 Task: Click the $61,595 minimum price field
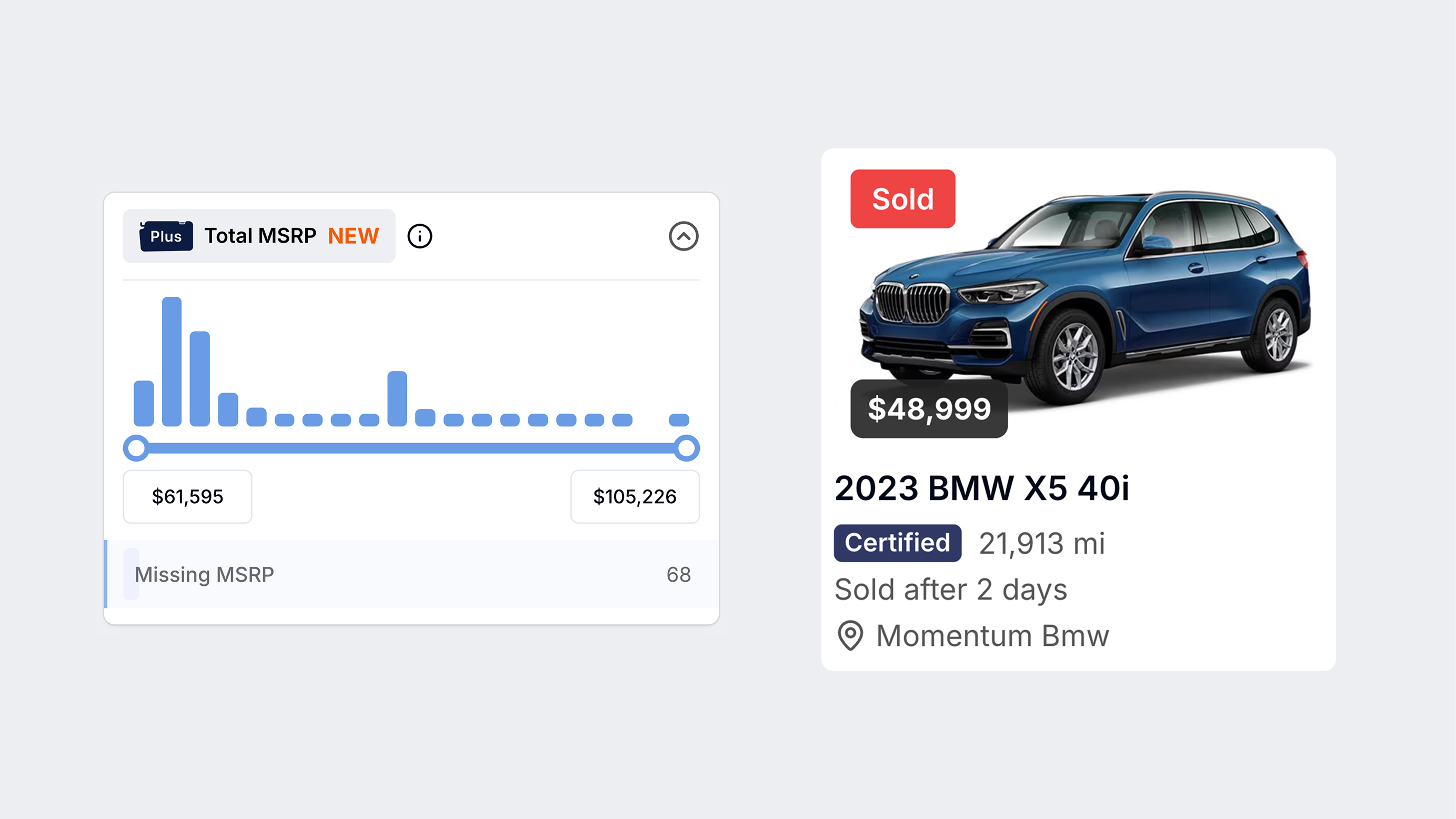(x=188, y=497)
